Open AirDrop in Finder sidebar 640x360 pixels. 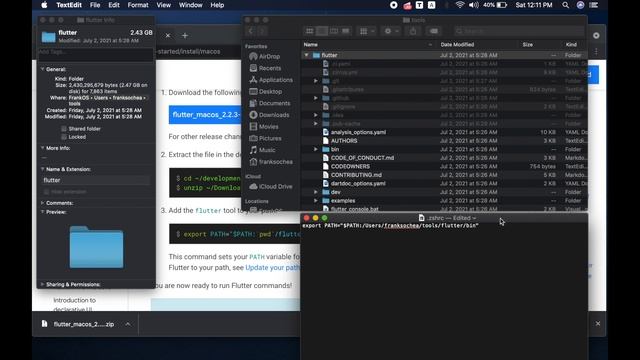[x=269, y=56]
